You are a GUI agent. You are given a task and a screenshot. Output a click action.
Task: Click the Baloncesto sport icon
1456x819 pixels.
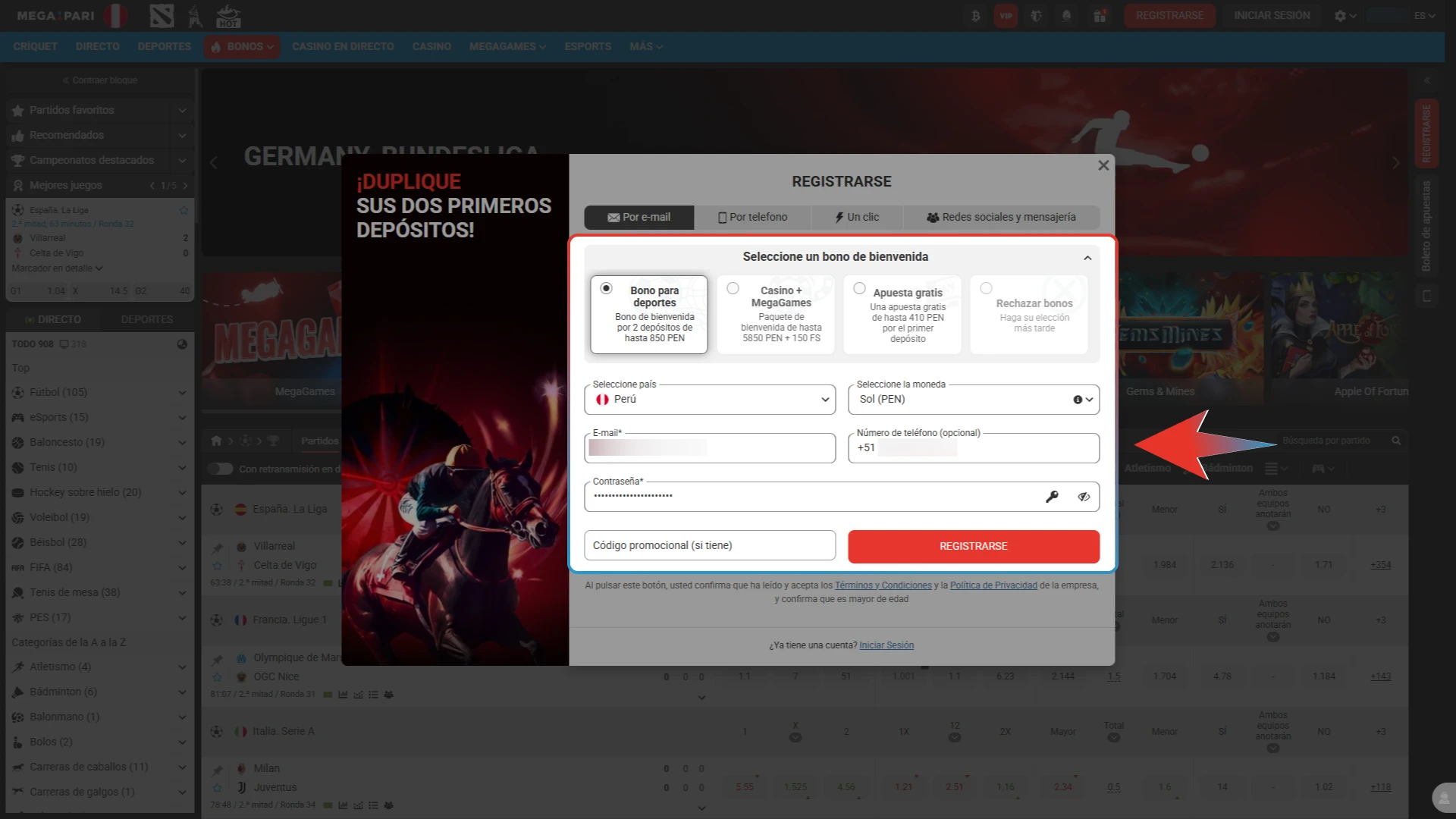pyautogui.click(x=18, y=443)
